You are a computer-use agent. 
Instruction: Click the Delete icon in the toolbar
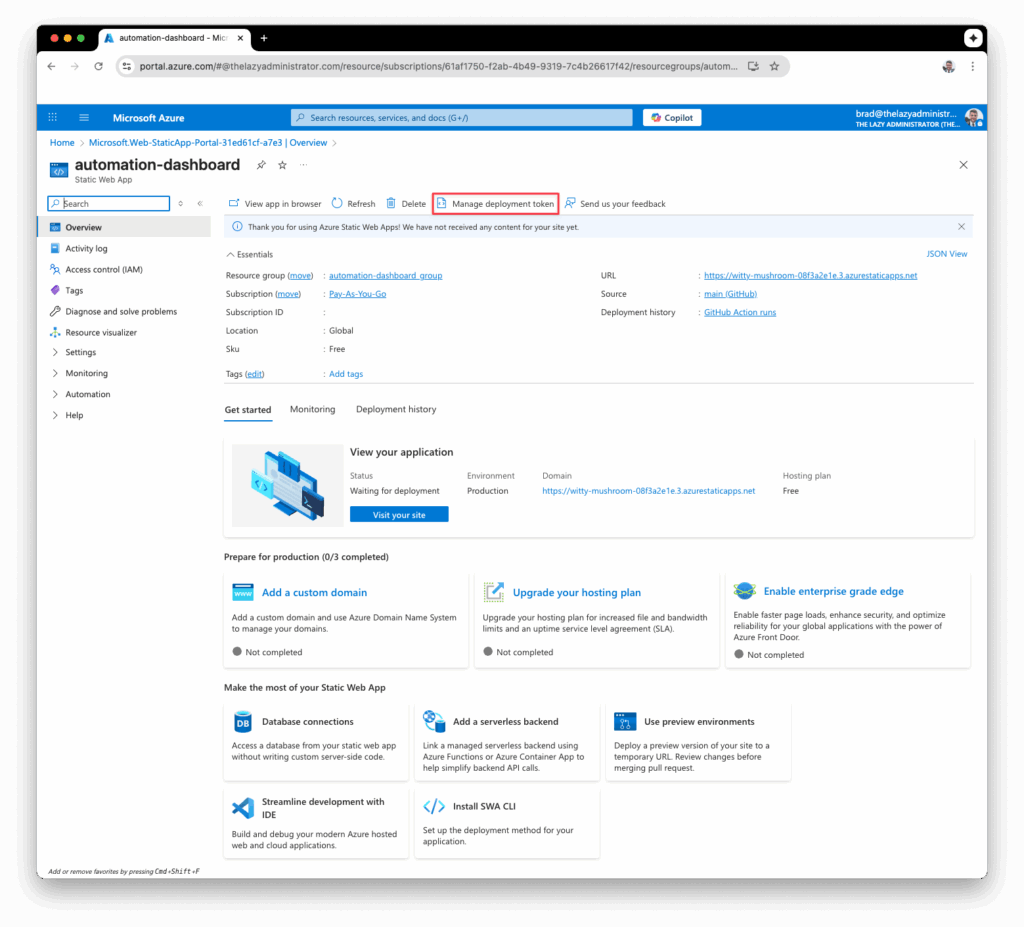point(394,203)
